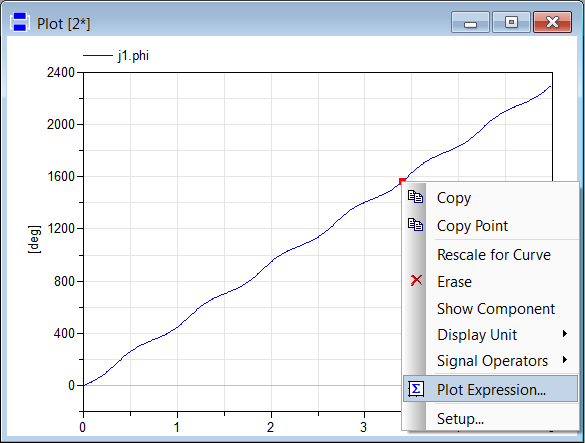This screenshot has height=443, width=585.
Task: Click the Copy Point icon
Action: pos(415,225)
